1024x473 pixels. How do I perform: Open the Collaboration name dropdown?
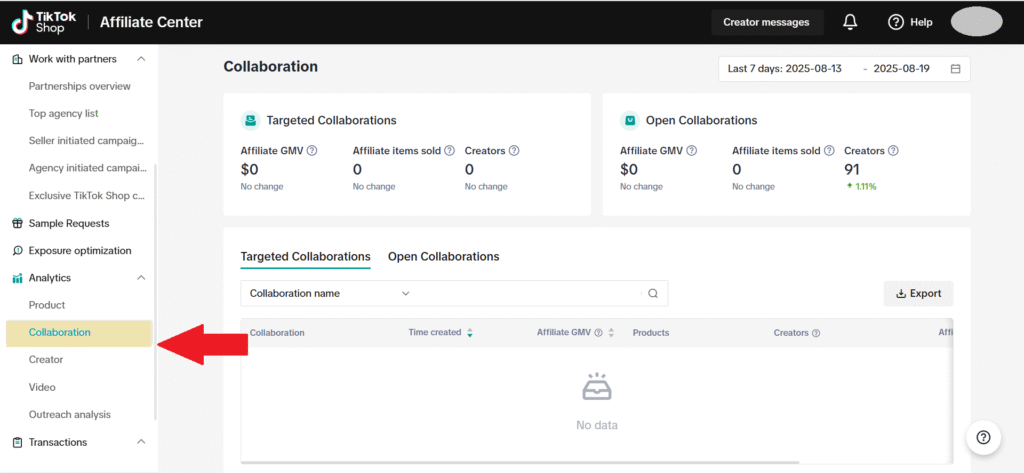pos(330,294)
